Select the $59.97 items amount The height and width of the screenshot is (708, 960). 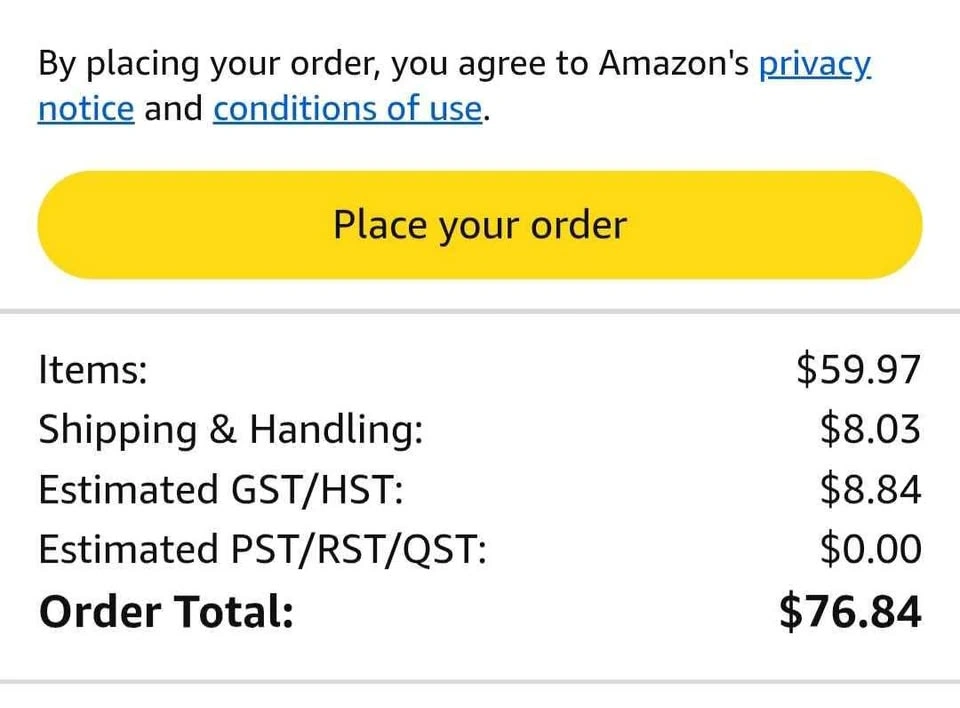(x=858, y=370)
